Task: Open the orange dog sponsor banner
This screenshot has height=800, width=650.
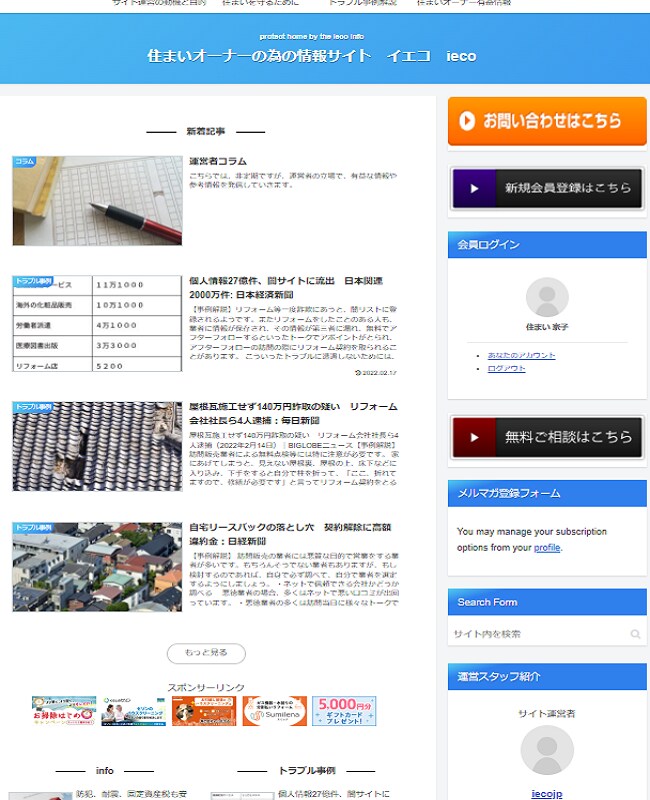Action: [x=204, y=711]
